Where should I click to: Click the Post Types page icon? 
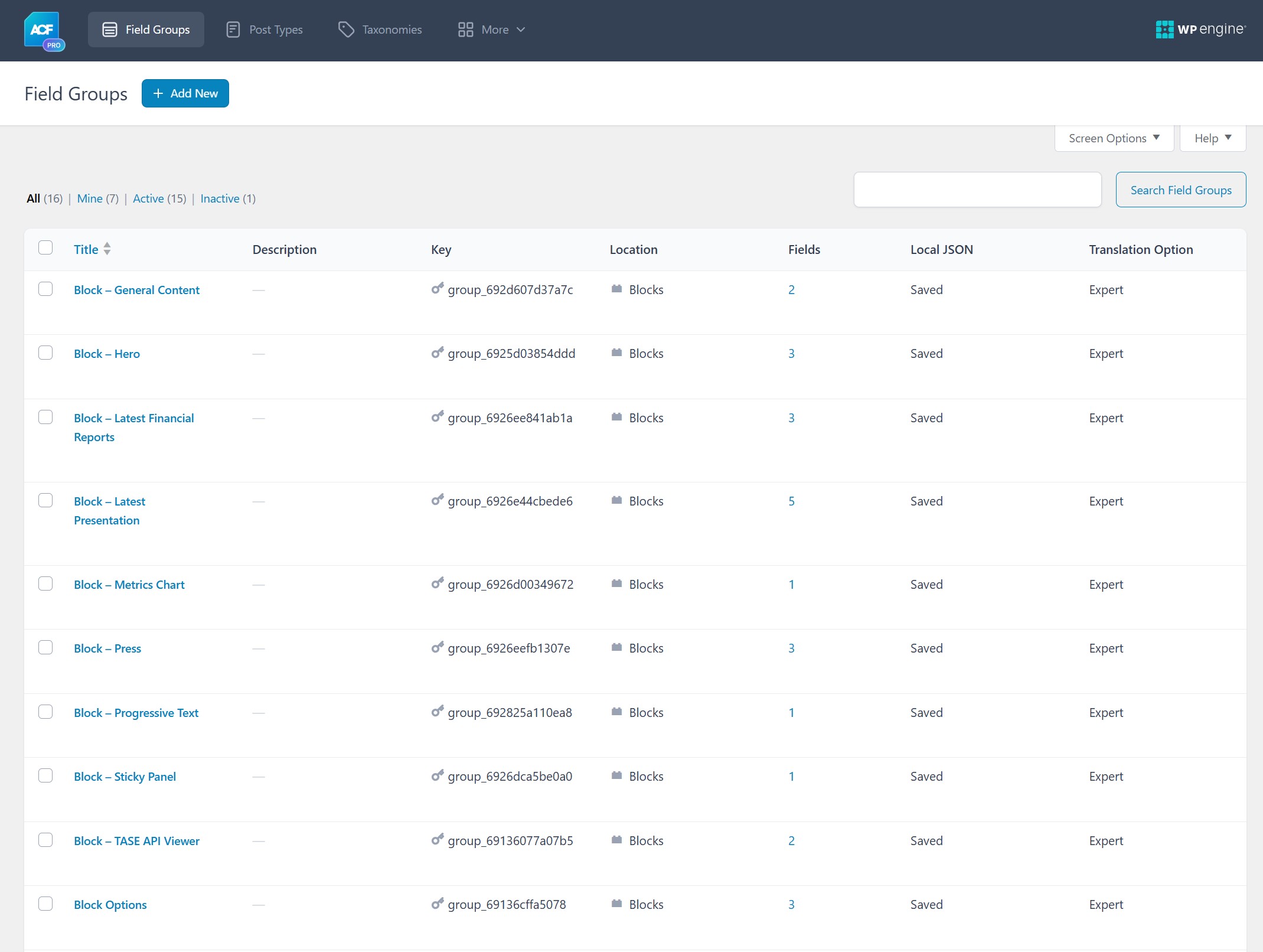pos(233,30)
